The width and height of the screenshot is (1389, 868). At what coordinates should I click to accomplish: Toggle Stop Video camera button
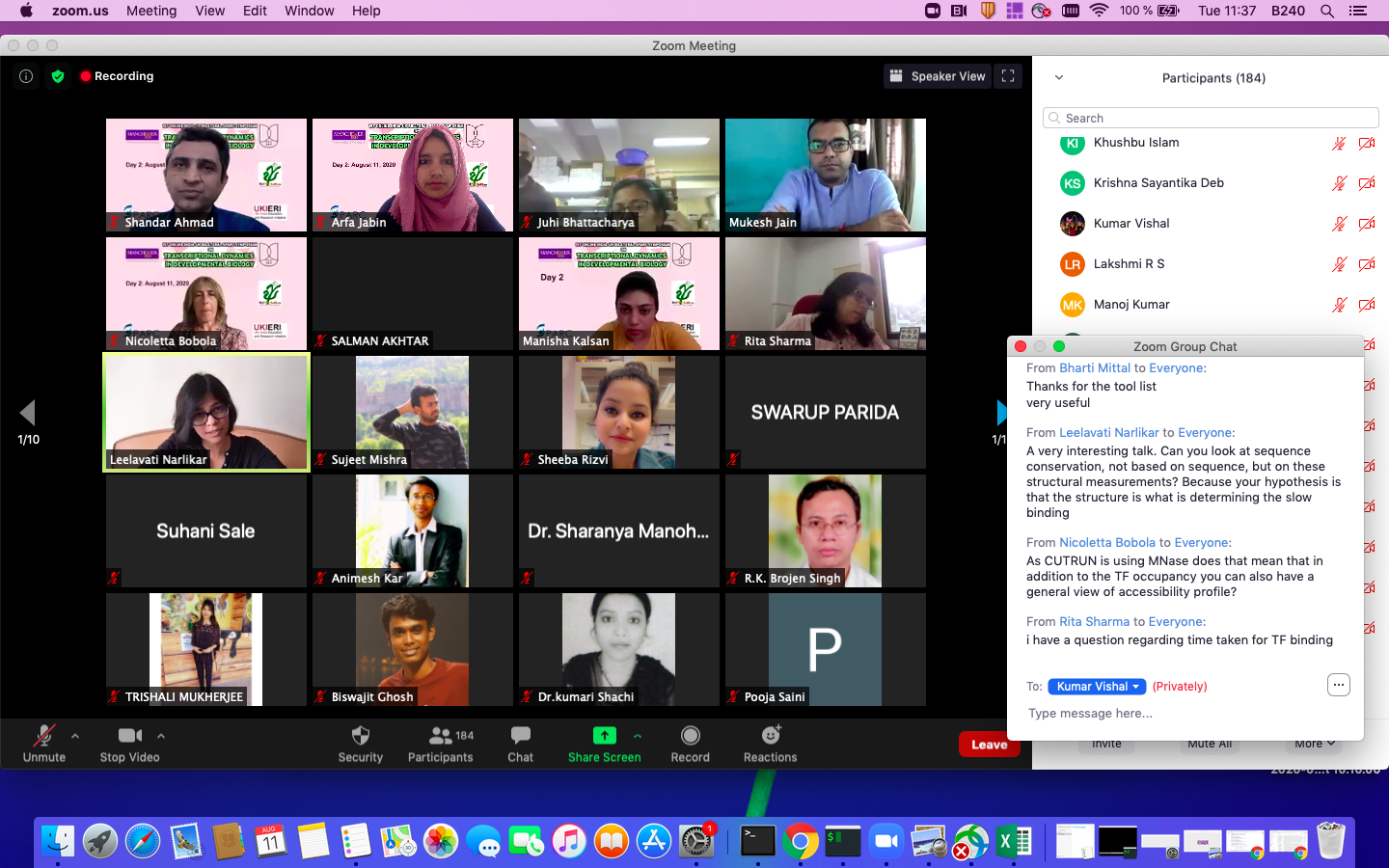click(x=129, y=737)
